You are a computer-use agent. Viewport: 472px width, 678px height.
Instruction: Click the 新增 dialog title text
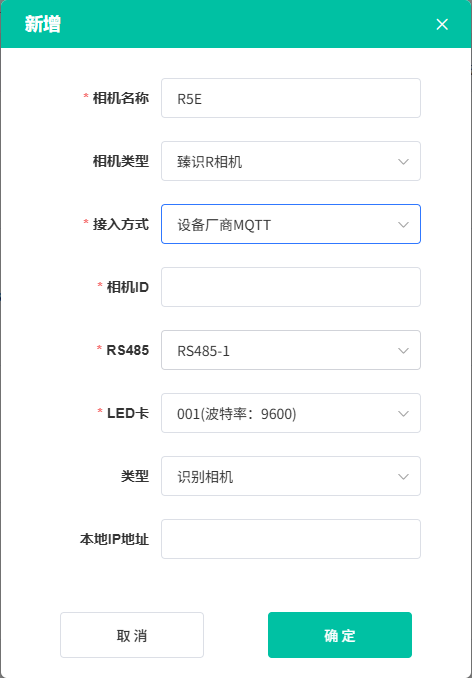click(x=42, y=24)
